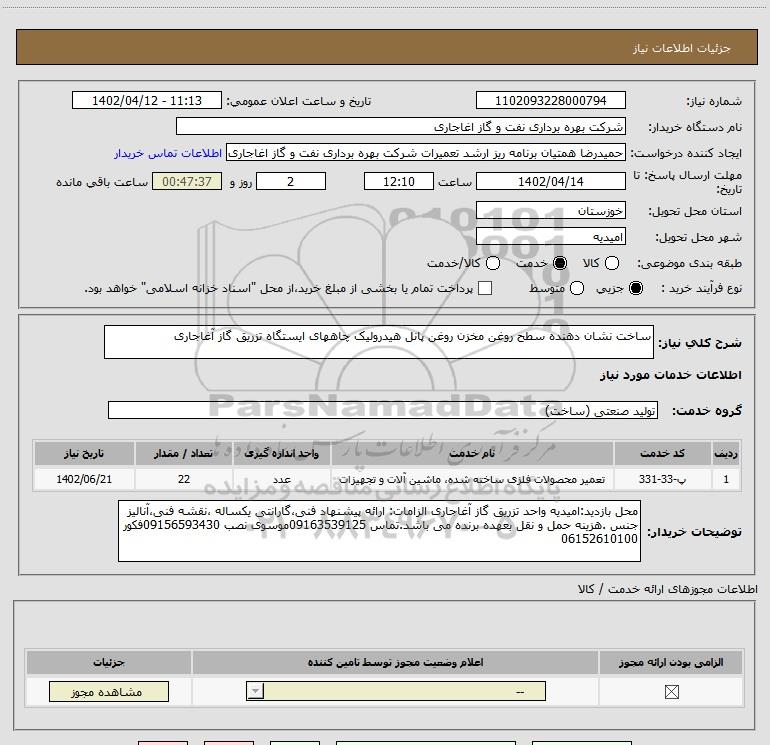Click the نام خدمت column header
Viewport: 770px width, 745px height.
coord(472,453)
